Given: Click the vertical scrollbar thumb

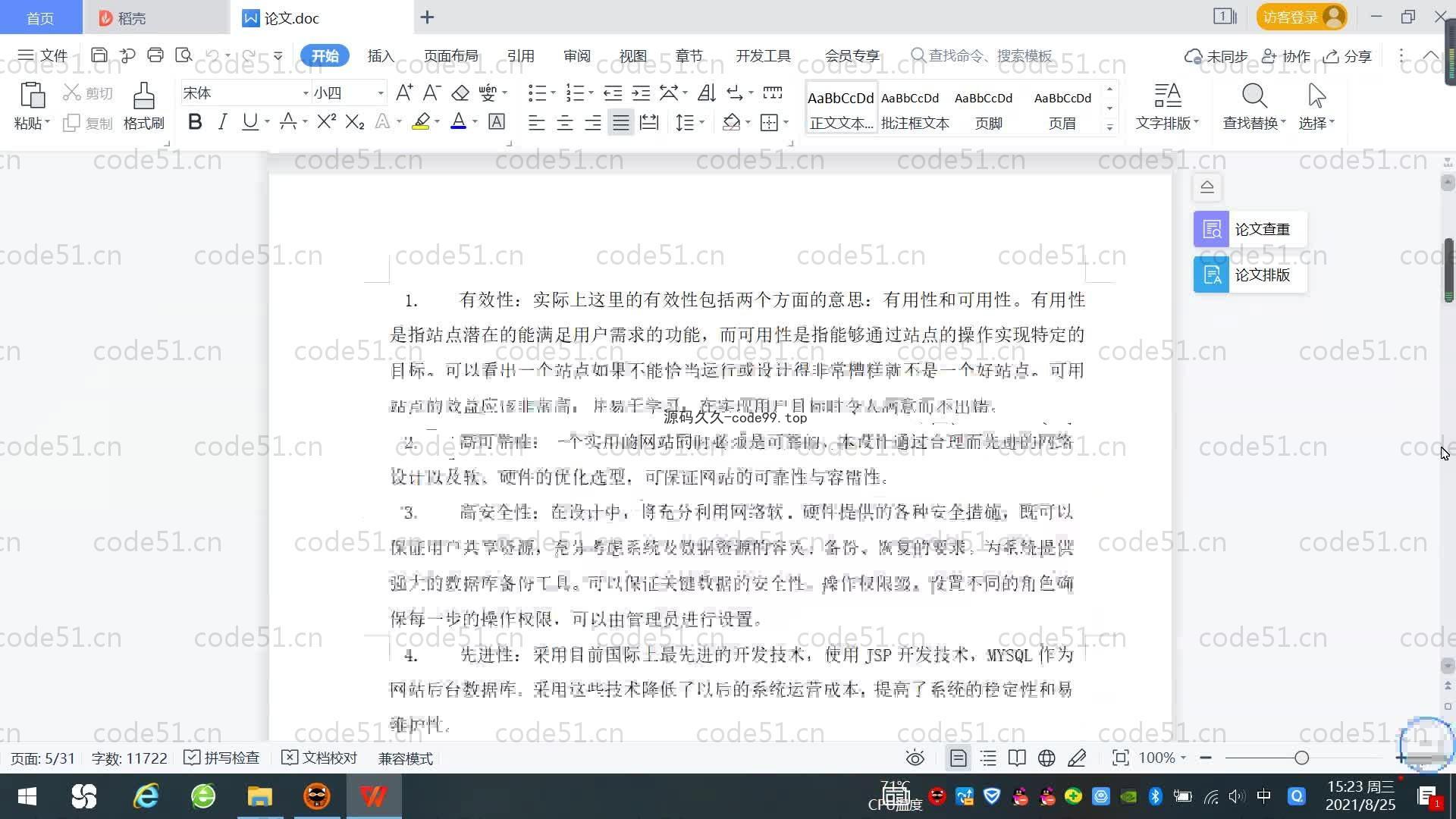Looking at the screenshot, I should click(1448, 270).
